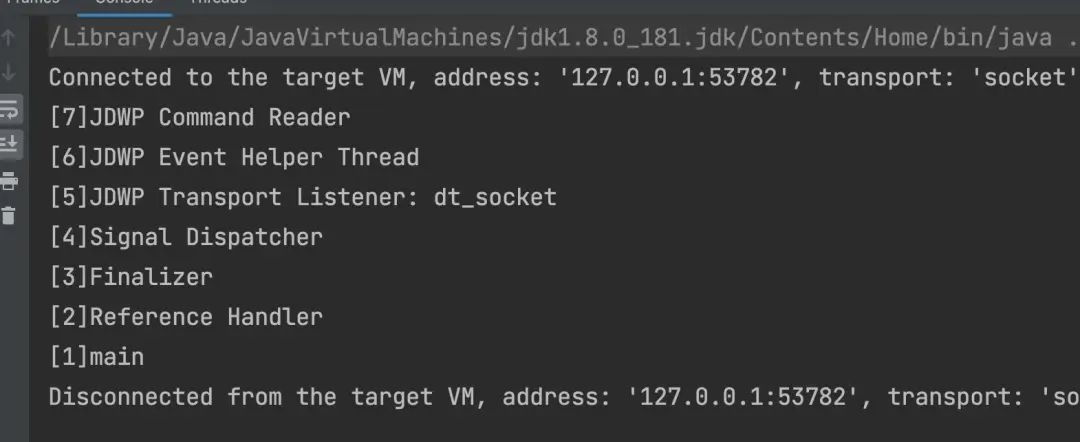Click the '[2]Reference Handler' output line
Screen dimensions: 1080x442
186,317
